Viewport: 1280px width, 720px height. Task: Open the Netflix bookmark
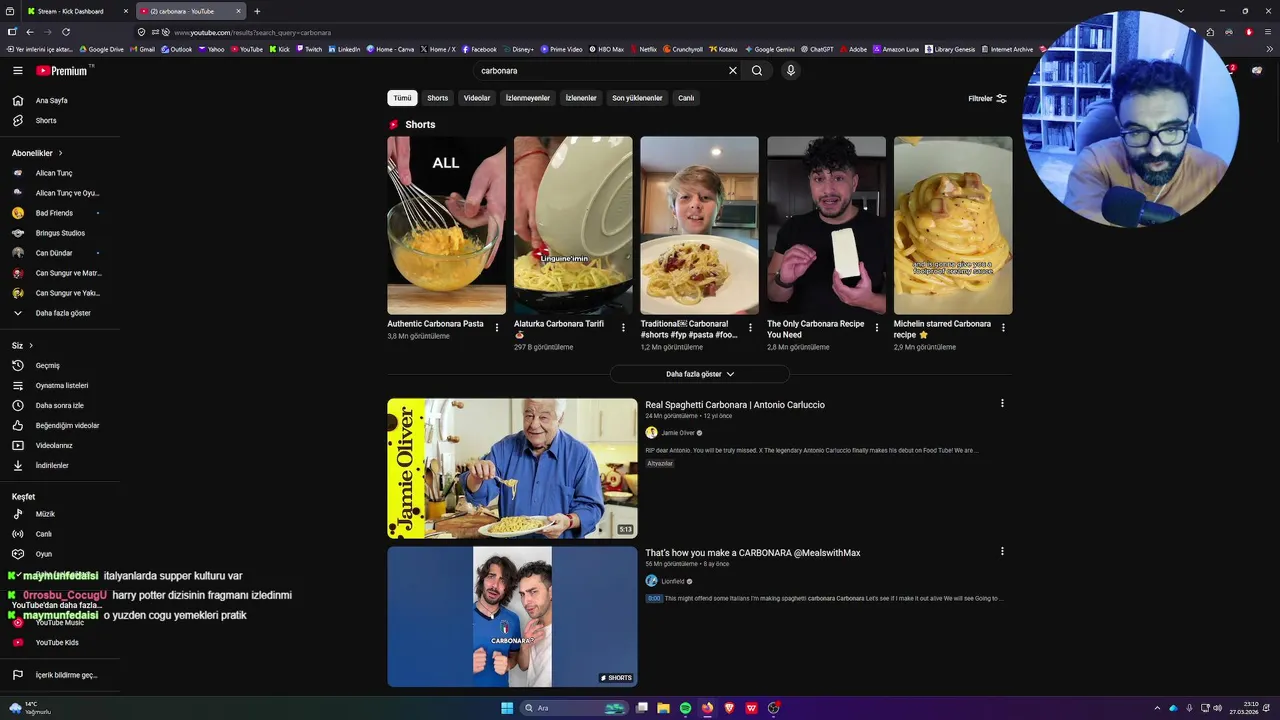[x=643, y=49]
